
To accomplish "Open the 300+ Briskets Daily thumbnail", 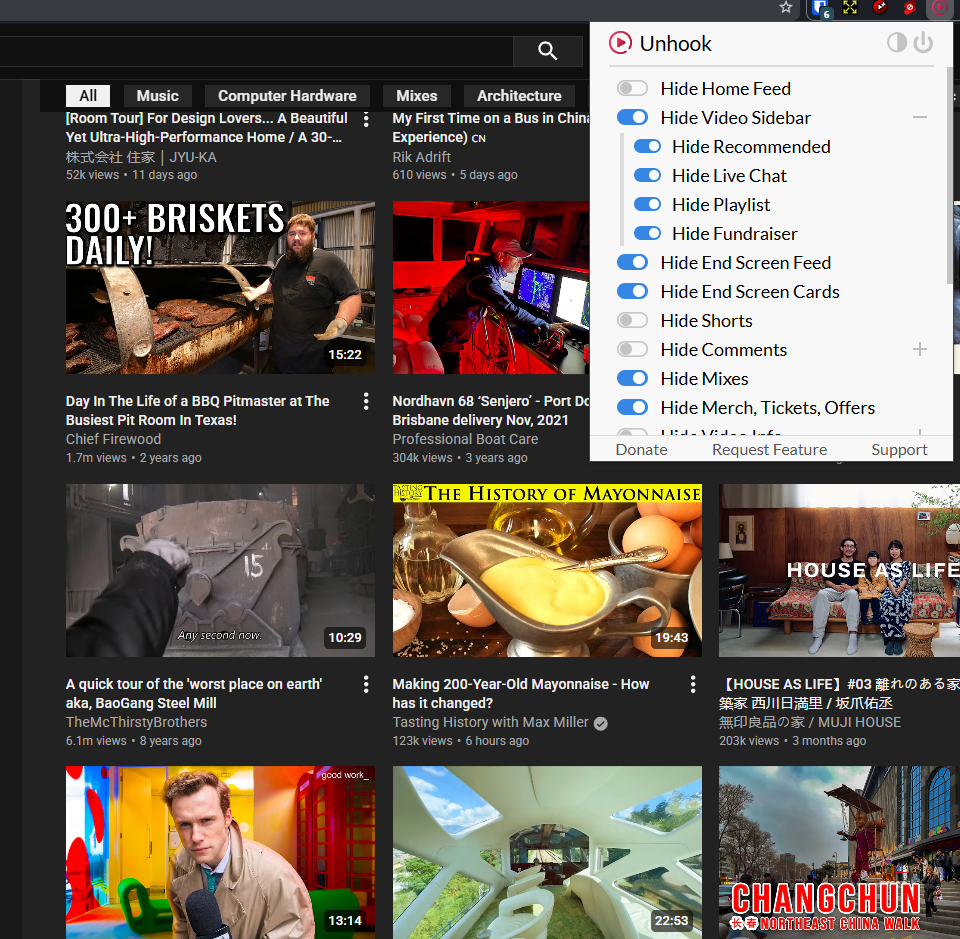I will click(220, 287).
